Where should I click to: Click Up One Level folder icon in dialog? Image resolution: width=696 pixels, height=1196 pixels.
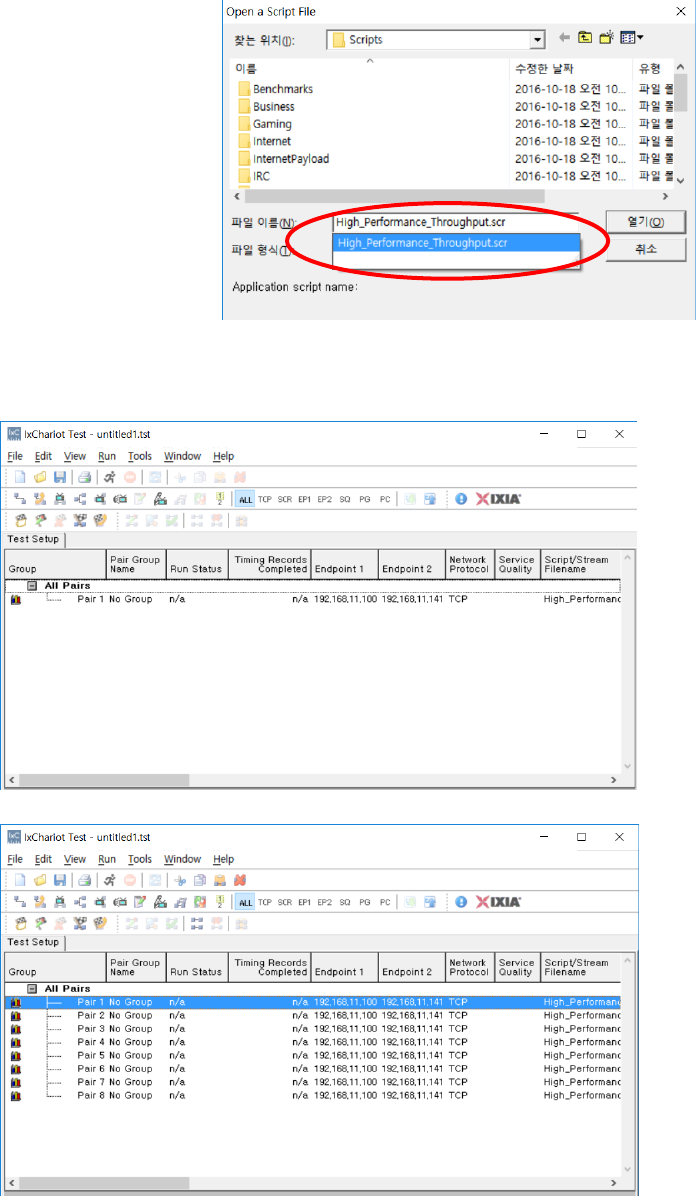coord(585,37)
